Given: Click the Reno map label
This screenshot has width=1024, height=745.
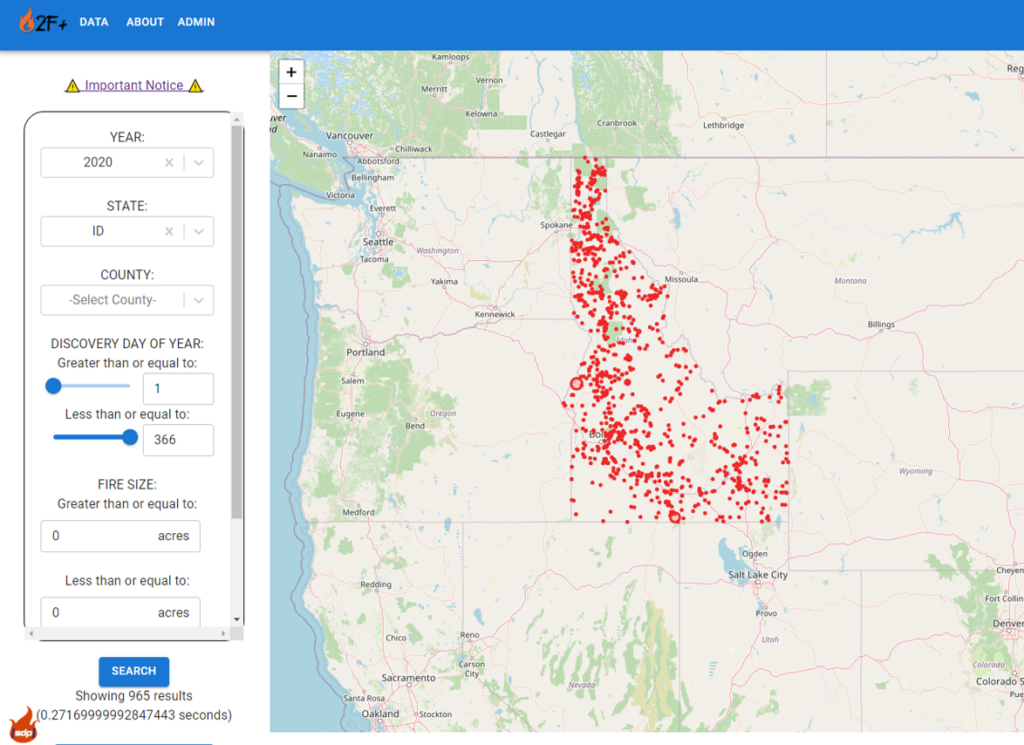Looking at the screenshot, I should (470, 635).
